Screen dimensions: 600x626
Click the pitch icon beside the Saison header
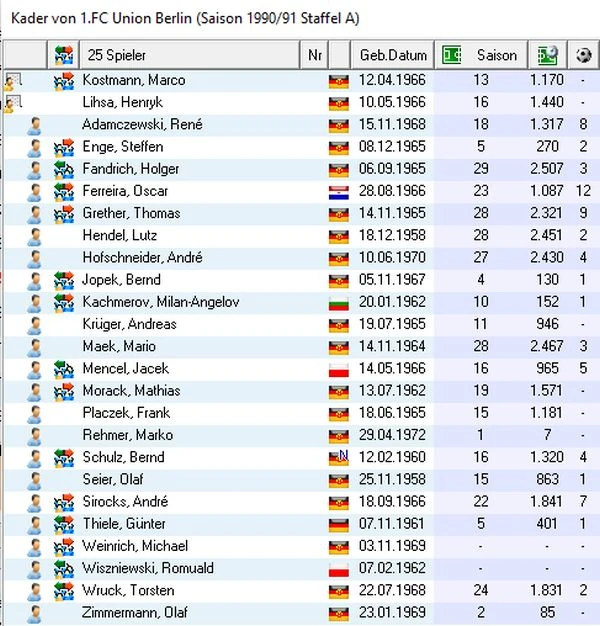pos(451,55)
